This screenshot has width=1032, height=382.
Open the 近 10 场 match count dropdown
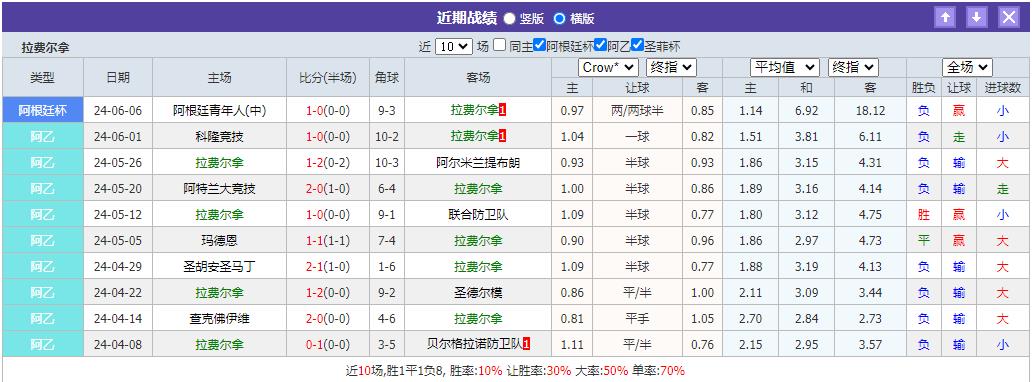point(454,46)
